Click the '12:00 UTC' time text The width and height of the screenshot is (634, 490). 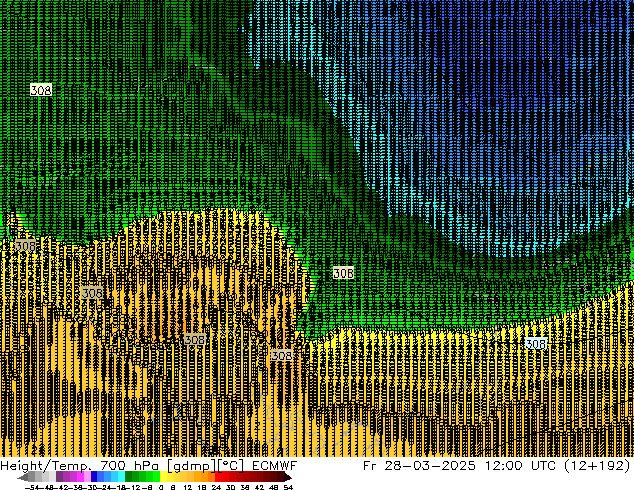click(522, 465)
